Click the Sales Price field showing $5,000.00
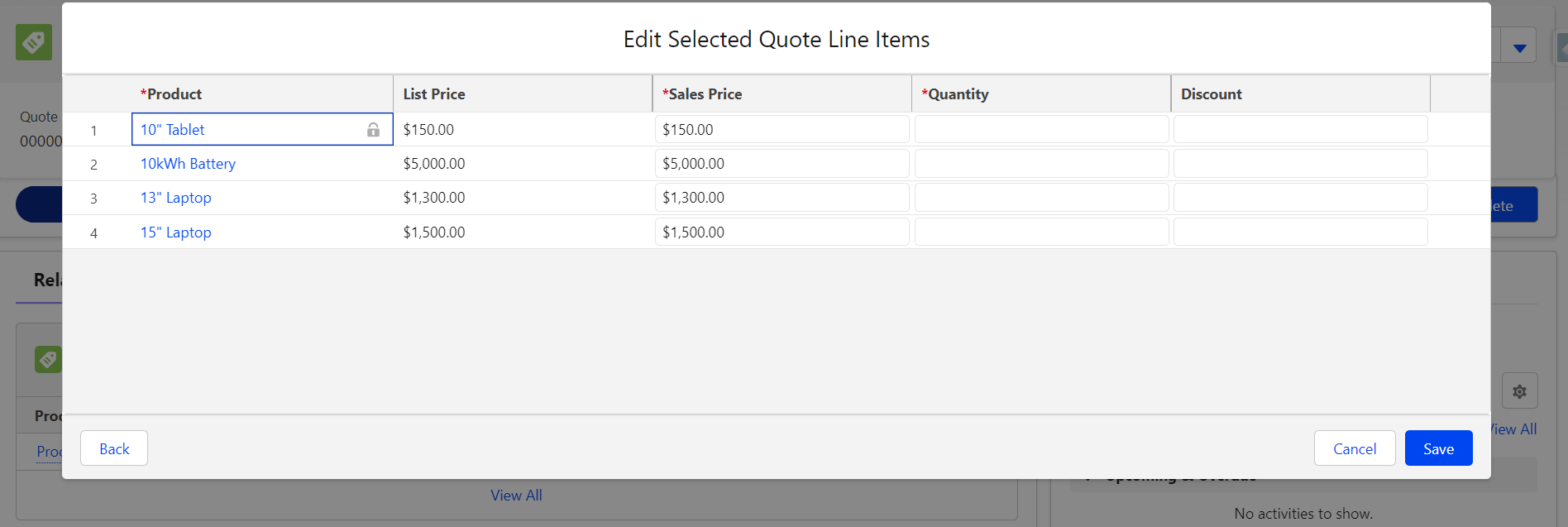This screenshot has width=1568, height=527. (782, 164)
